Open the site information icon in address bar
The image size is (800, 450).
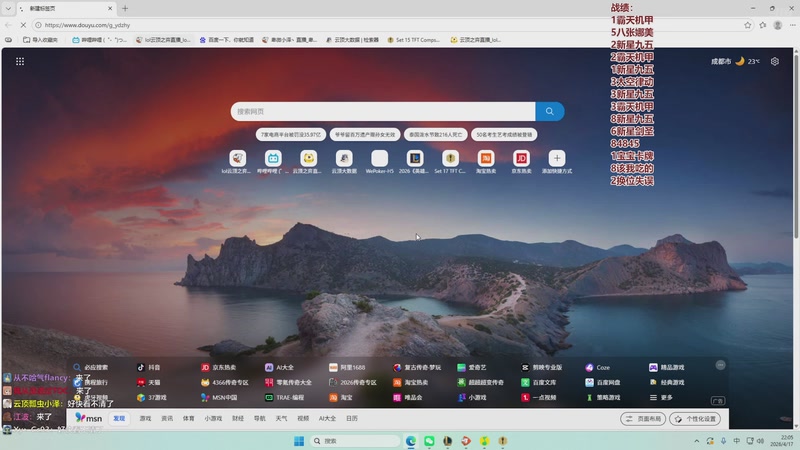click(38, 25)
